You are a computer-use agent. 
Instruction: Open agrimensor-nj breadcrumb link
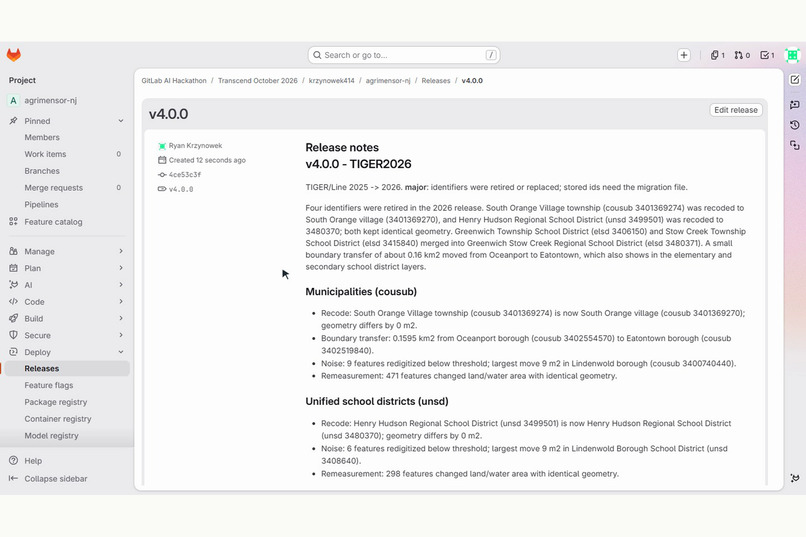point(388,81)
